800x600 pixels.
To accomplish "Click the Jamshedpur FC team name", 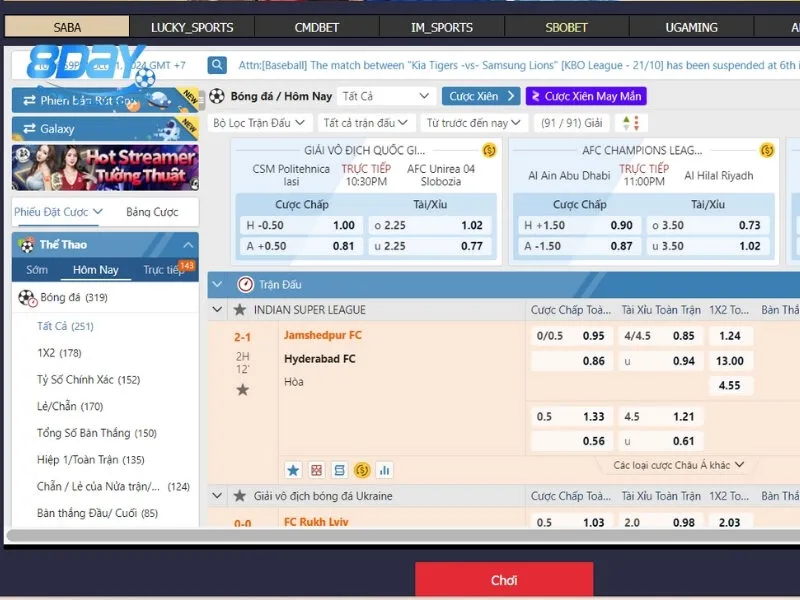I will 322,335.
